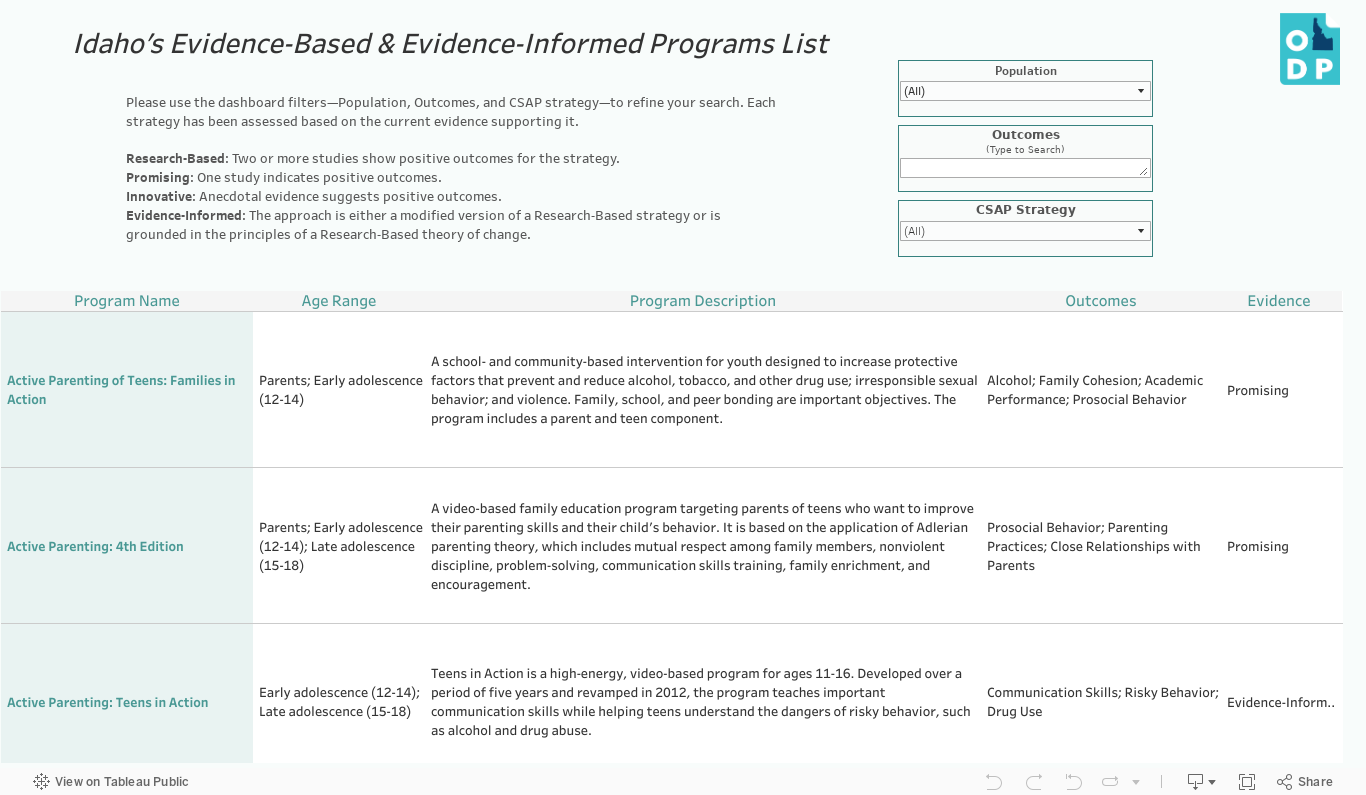Open the Download menu icon
Screen dimensions: 1366x795
[1201, 782]
